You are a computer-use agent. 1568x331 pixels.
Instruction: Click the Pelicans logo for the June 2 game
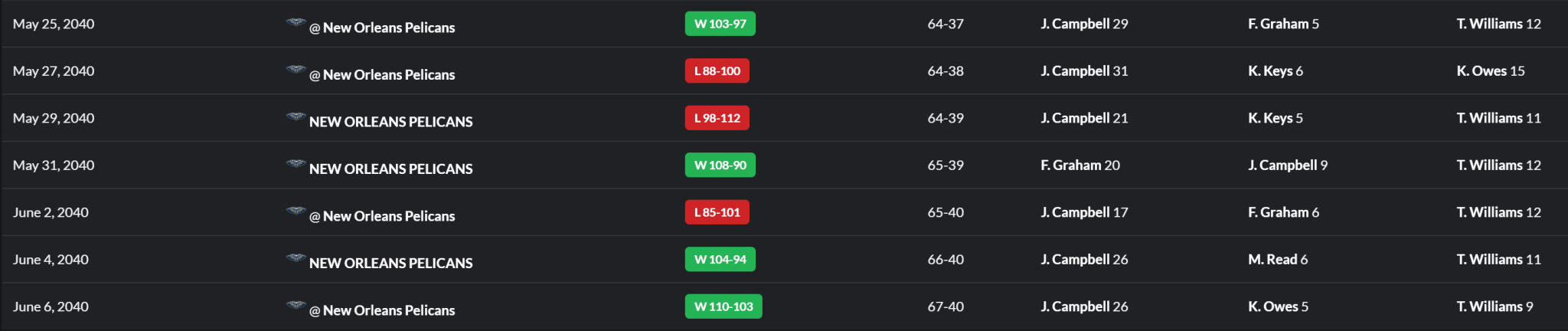coord(296,211)
